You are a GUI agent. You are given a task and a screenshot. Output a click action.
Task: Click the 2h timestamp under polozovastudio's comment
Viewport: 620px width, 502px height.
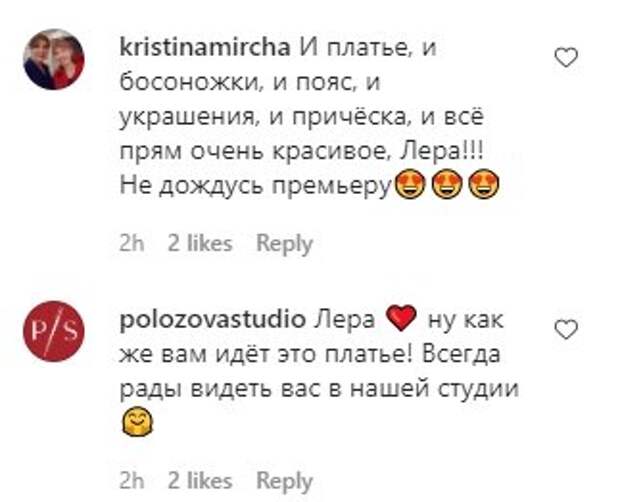(132, 481)
